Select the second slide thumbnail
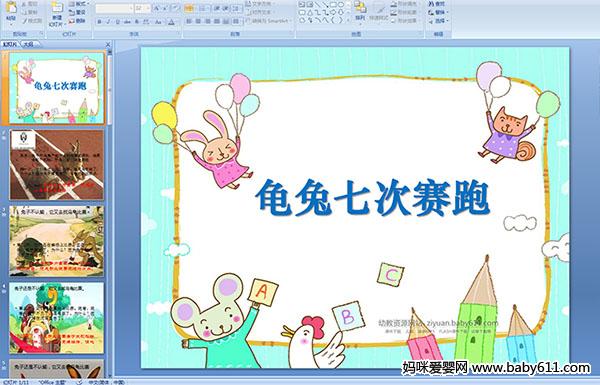This screenshot has width=600, height=385. (x=57, y=165)
